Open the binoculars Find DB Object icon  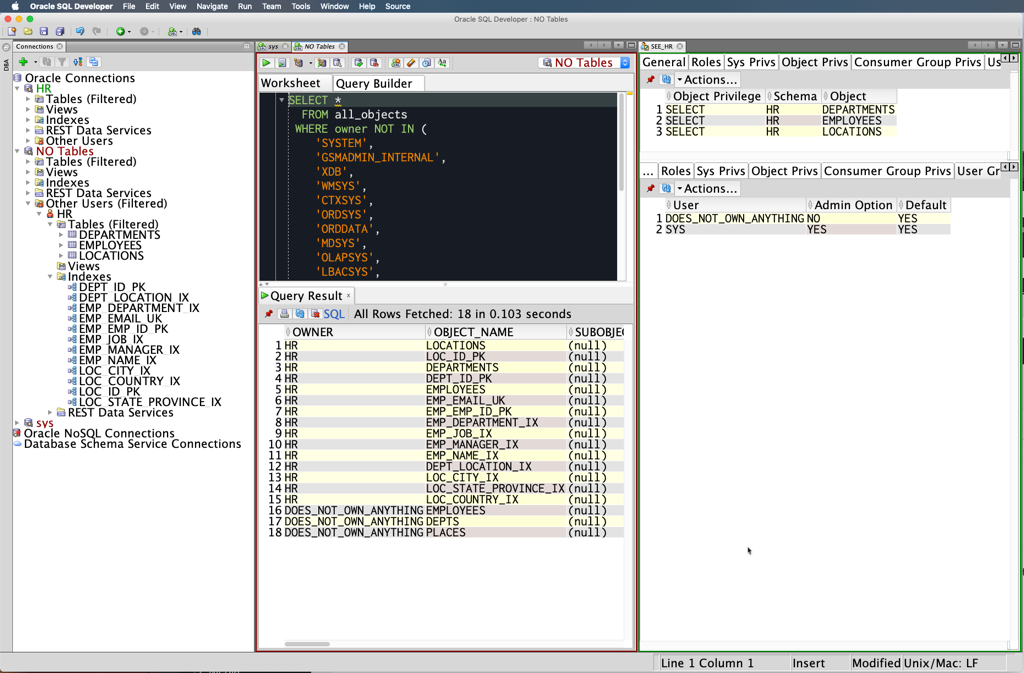click(196, 32)
